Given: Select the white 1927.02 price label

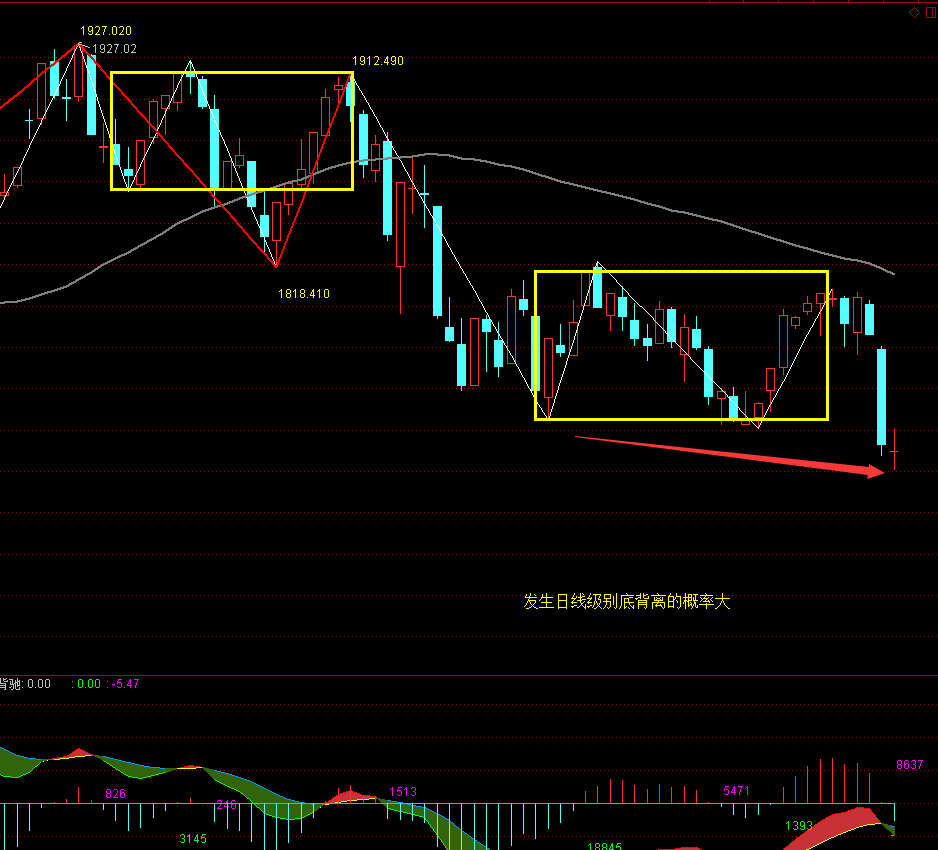Looking at the screenshot, I should [x=114, y=49].
